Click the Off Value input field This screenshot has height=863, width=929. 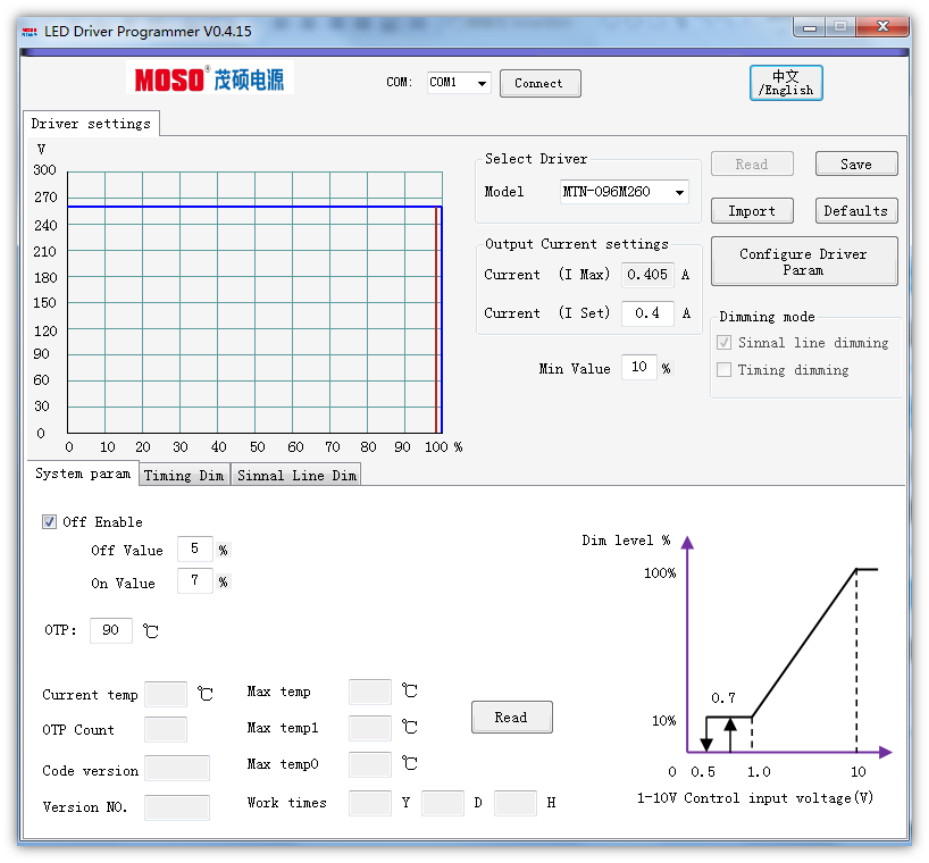pos(194,548)
